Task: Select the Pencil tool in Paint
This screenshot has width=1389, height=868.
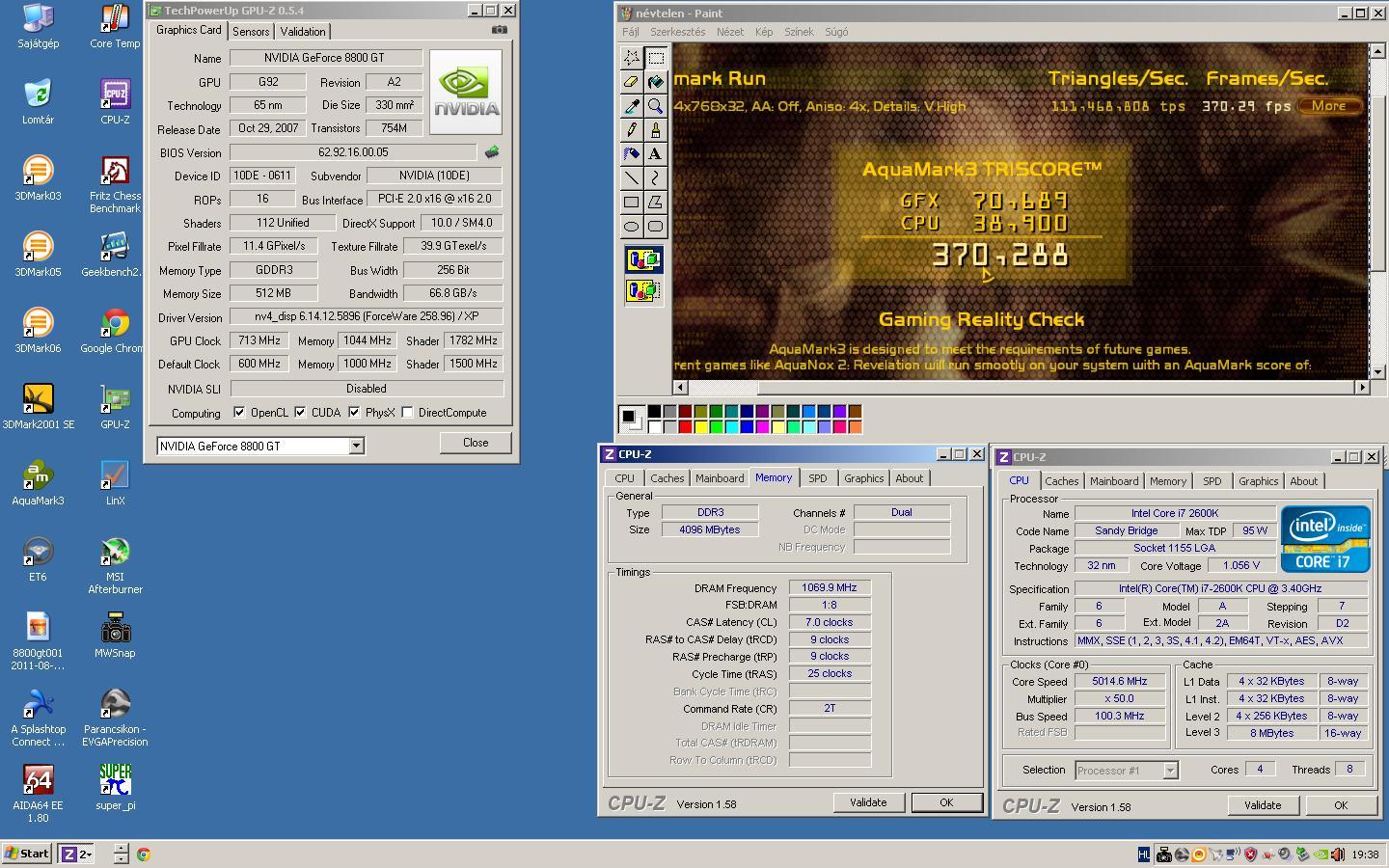Action: pyautogui.click(x=631, y=129)
